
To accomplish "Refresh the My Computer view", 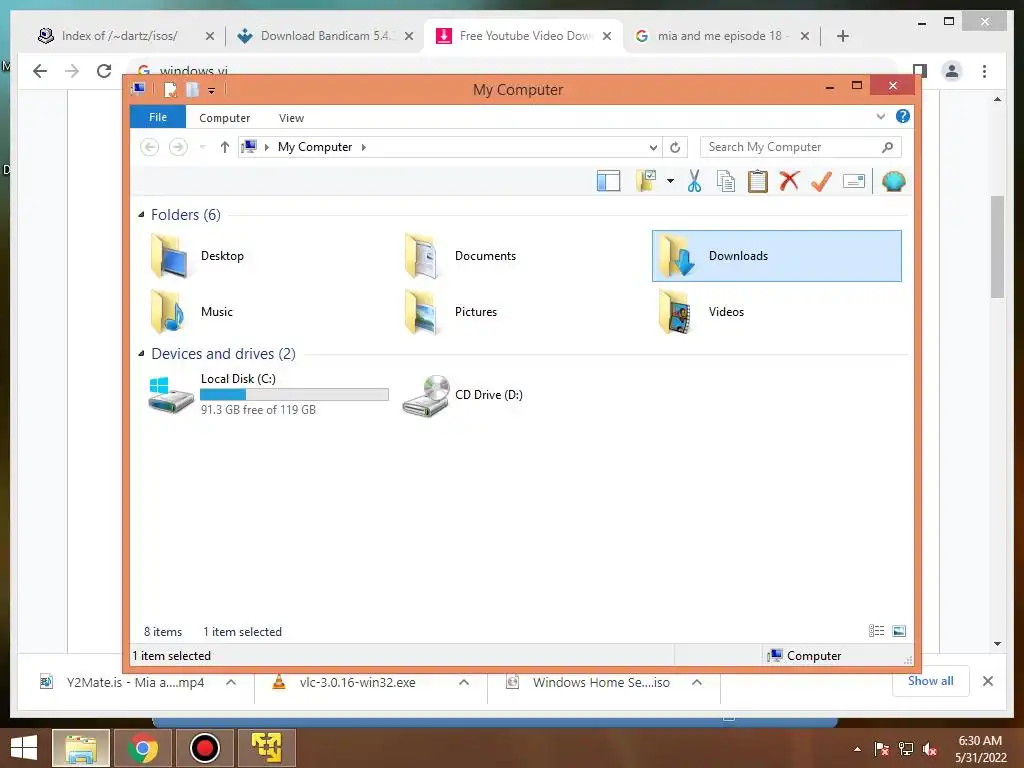I will click(675, 147).
